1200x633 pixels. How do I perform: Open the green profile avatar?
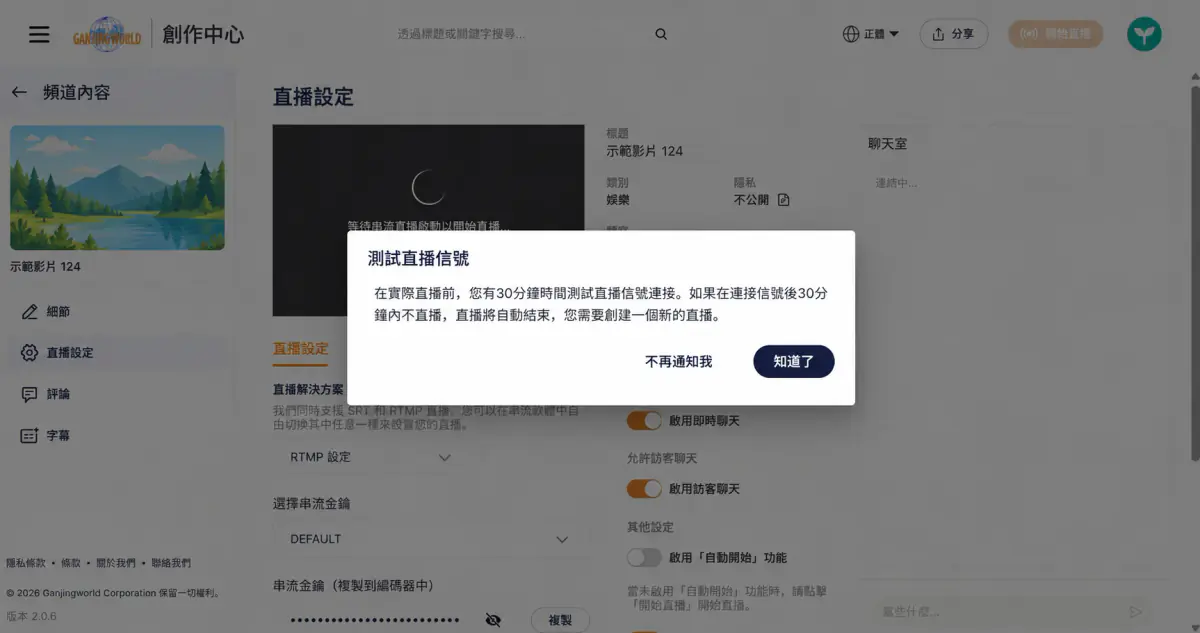click(x=1144, y=34)
